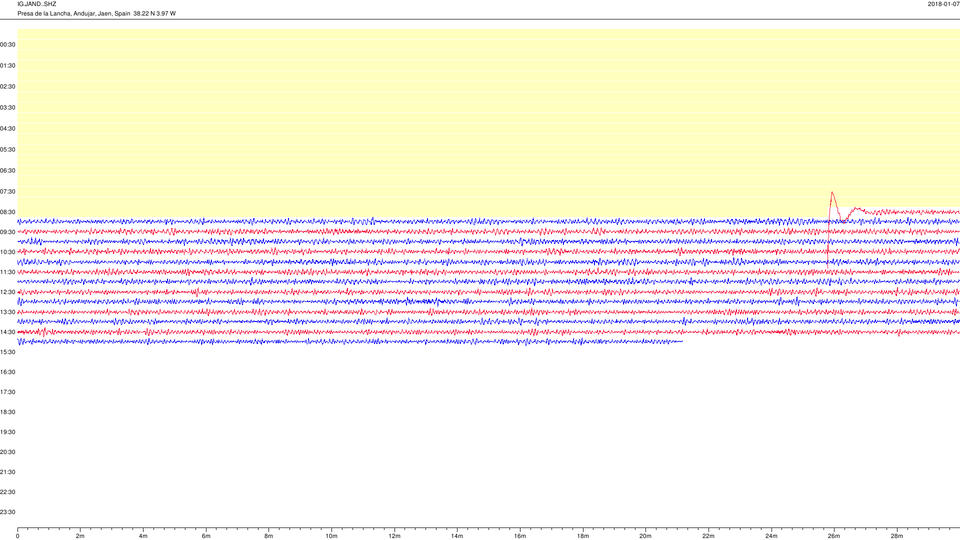Image resolution: width=960 pixels, height=540 pixels.
Task: Select the 10:30 time row label
Action: point(8,252)
